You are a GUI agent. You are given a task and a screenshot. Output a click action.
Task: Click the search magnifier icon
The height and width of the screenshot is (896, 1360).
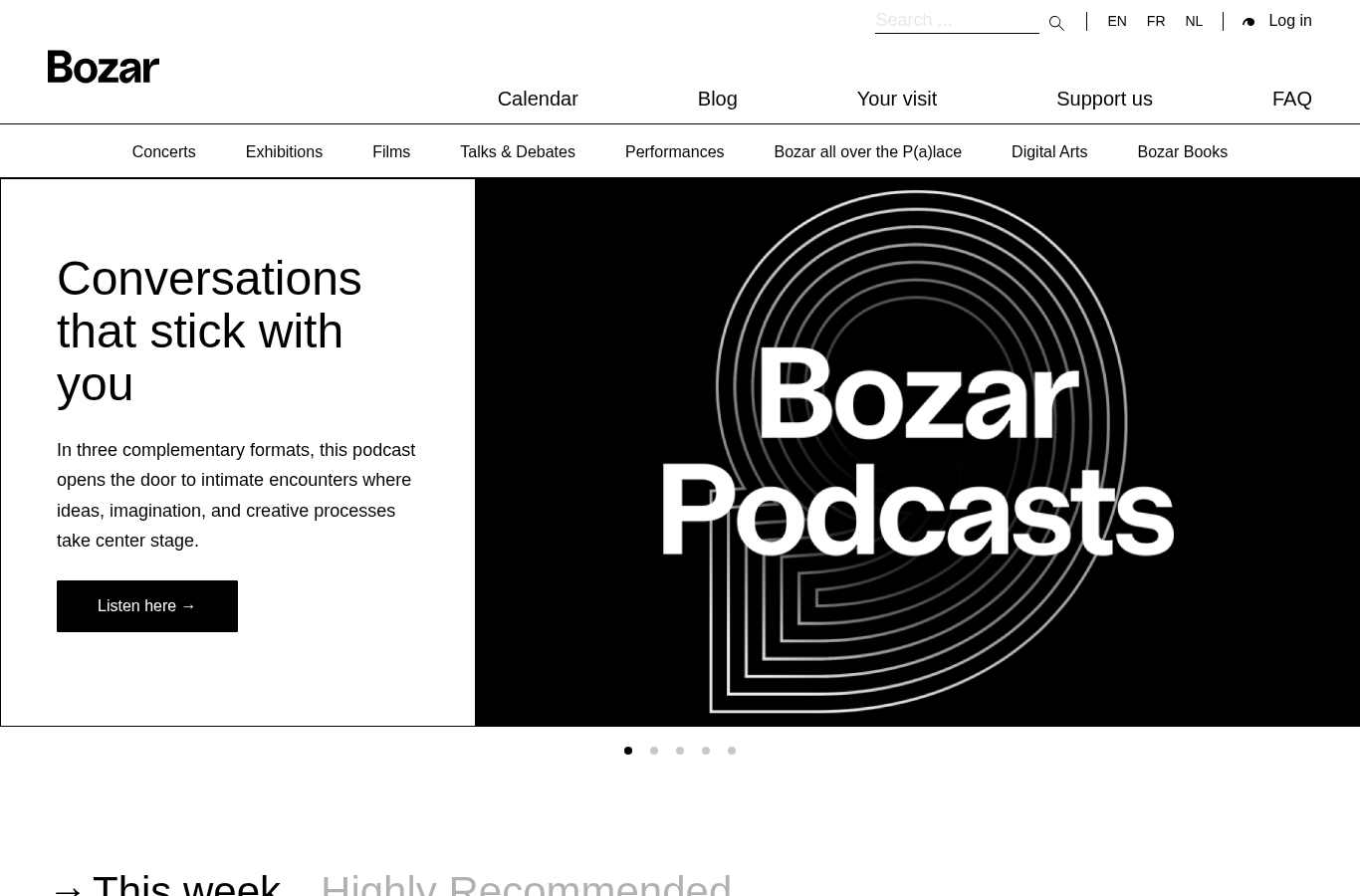[x=1056, y=23]
